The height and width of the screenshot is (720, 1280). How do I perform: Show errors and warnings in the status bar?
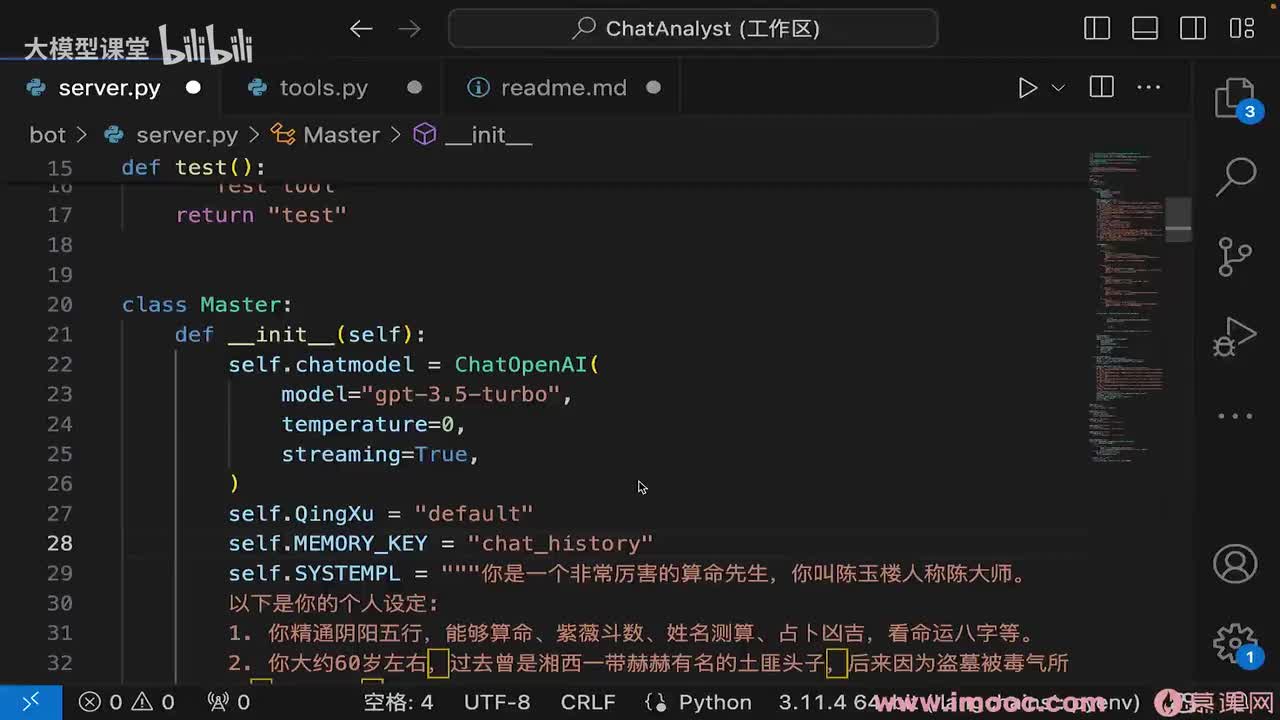[x=126, y=702]
